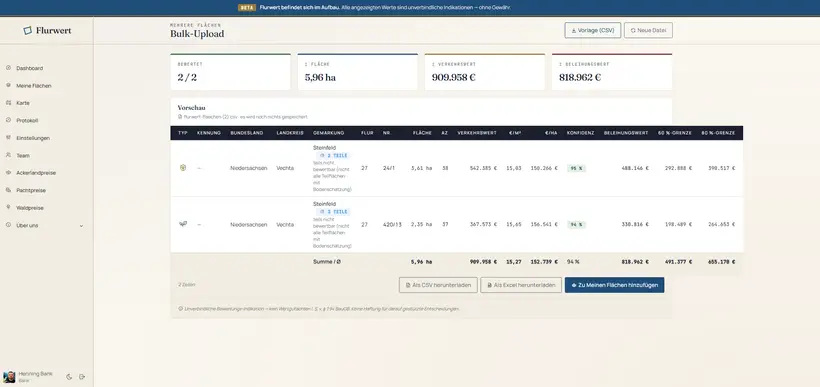
Task: Click the Flurwert brand name
Action: pyautogui.click(x=53, y=31)
